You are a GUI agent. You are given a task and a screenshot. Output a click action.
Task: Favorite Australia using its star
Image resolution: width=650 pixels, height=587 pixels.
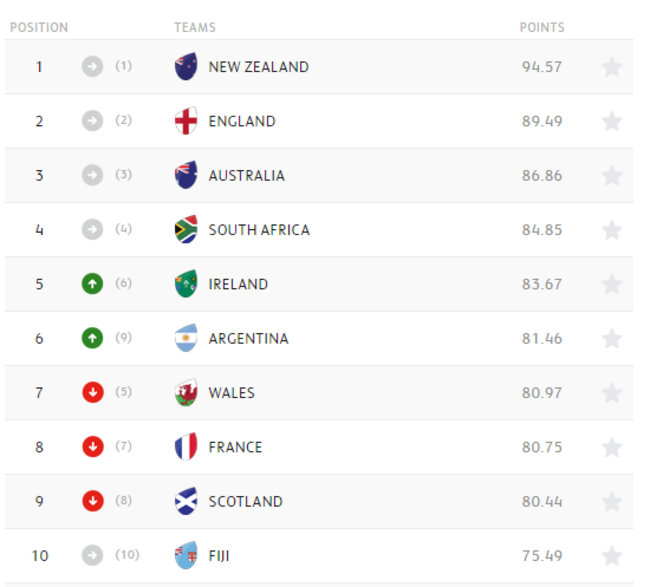612,176
